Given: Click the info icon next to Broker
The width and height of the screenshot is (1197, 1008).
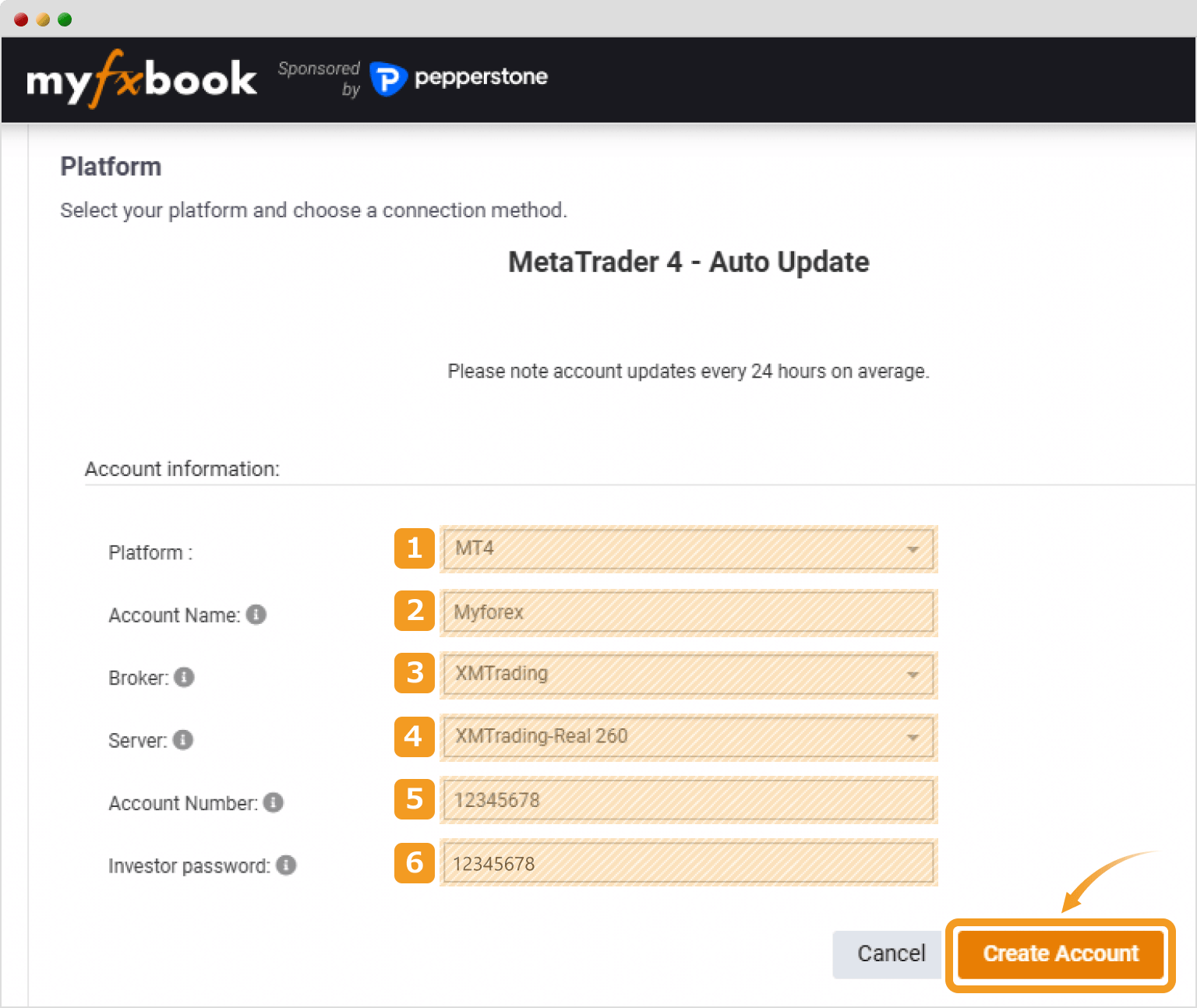Looking at the screenshot, I should [x=184, y=677].
